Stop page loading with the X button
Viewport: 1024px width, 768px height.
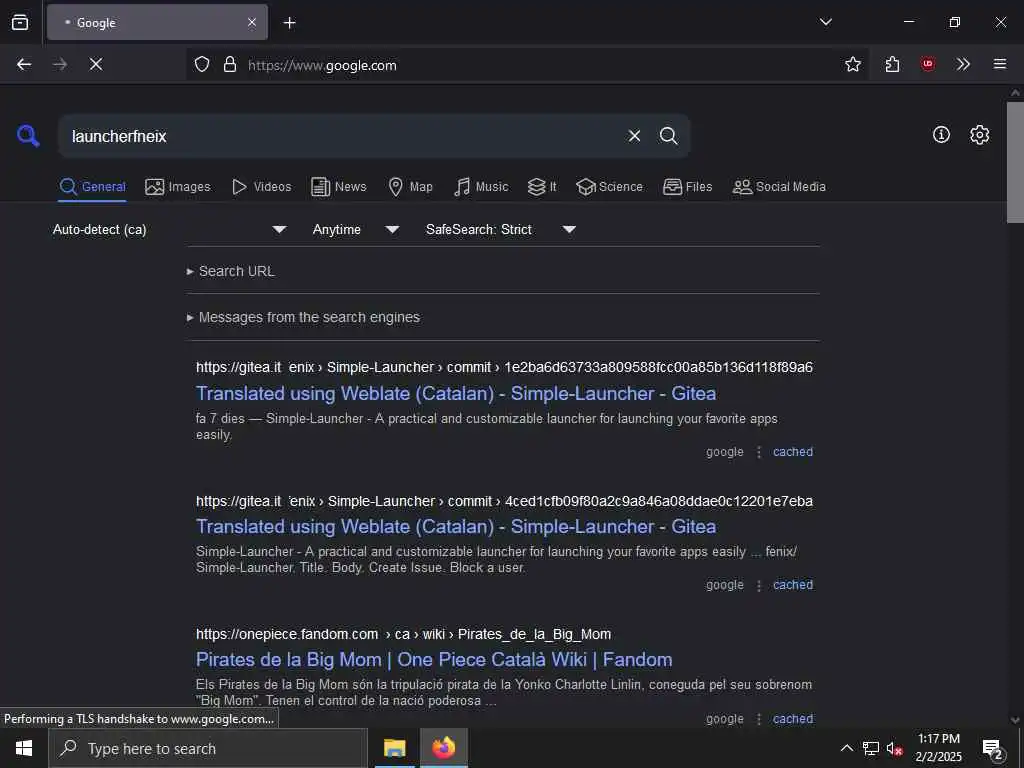tap(96, 64)
